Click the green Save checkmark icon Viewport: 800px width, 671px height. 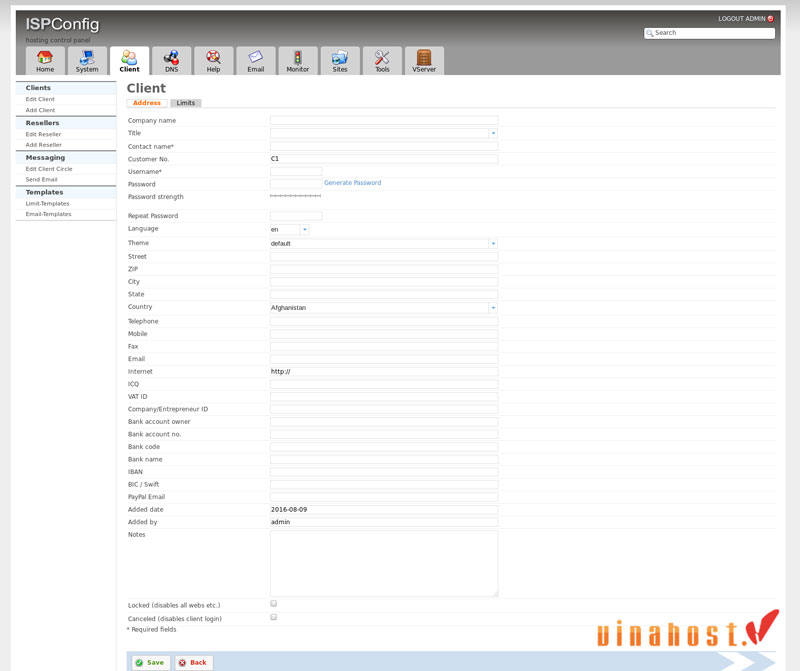click(139, 663)
